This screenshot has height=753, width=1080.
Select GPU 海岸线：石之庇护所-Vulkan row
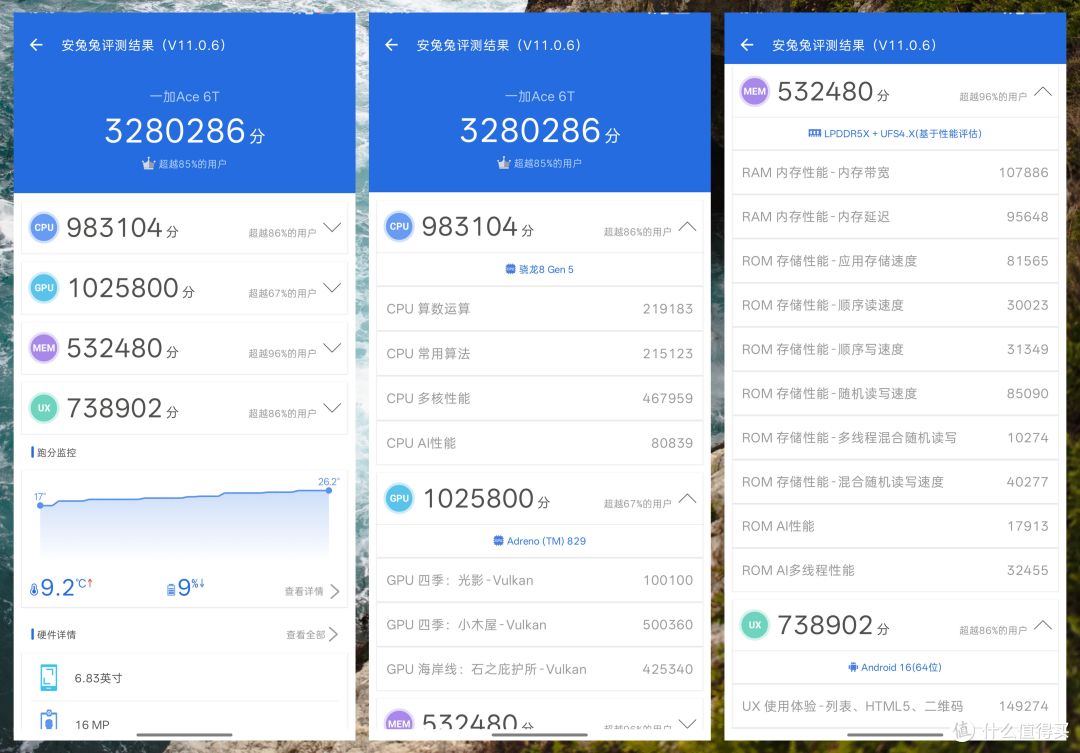click(539, 669)
